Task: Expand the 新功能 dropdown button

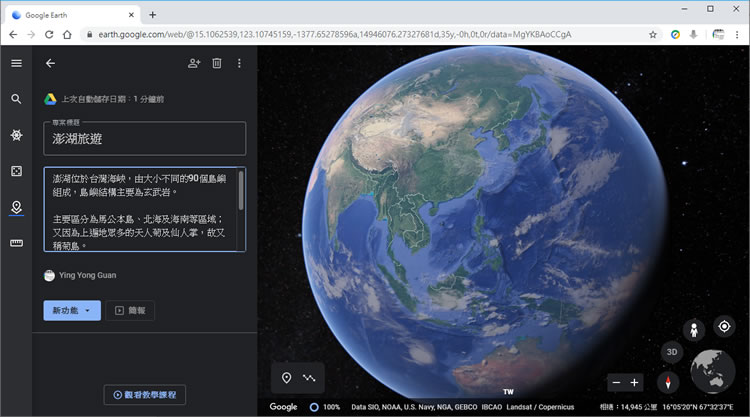Action: [x=72, y=310]
